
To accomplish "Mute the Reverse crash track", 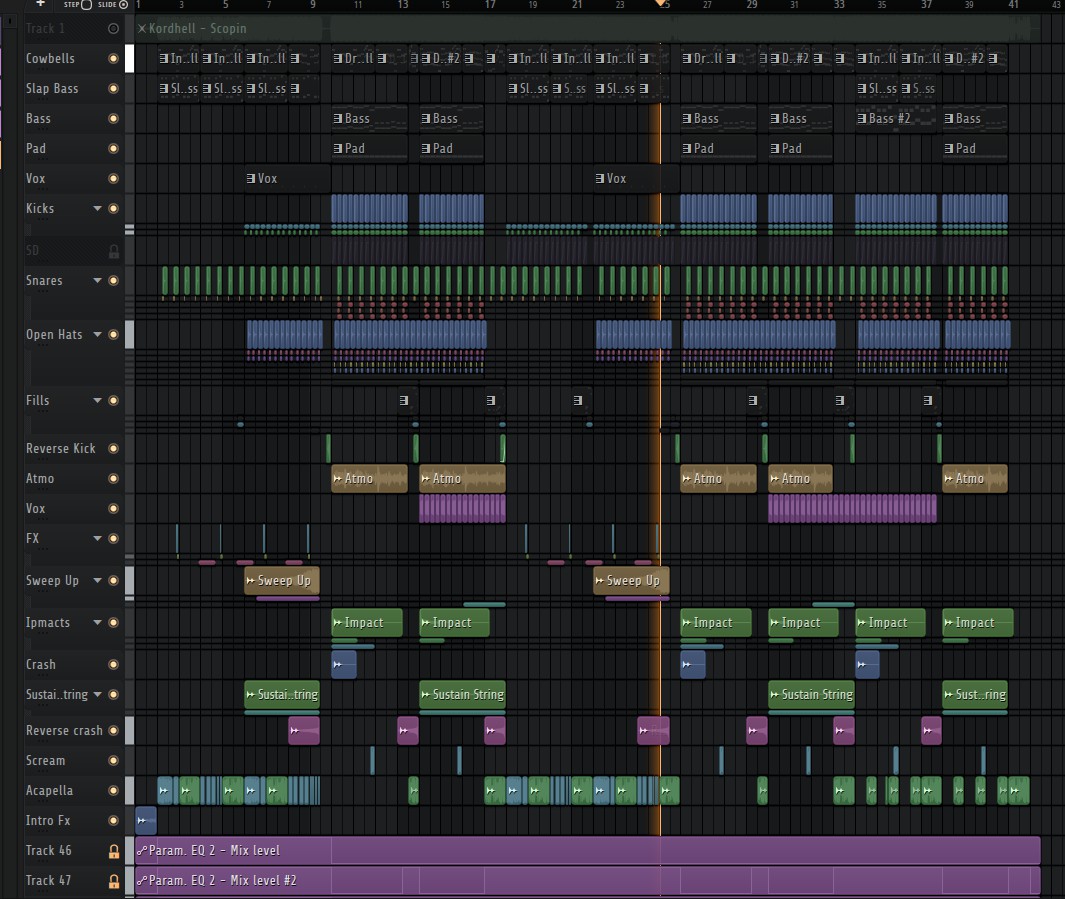I will 113,731.
